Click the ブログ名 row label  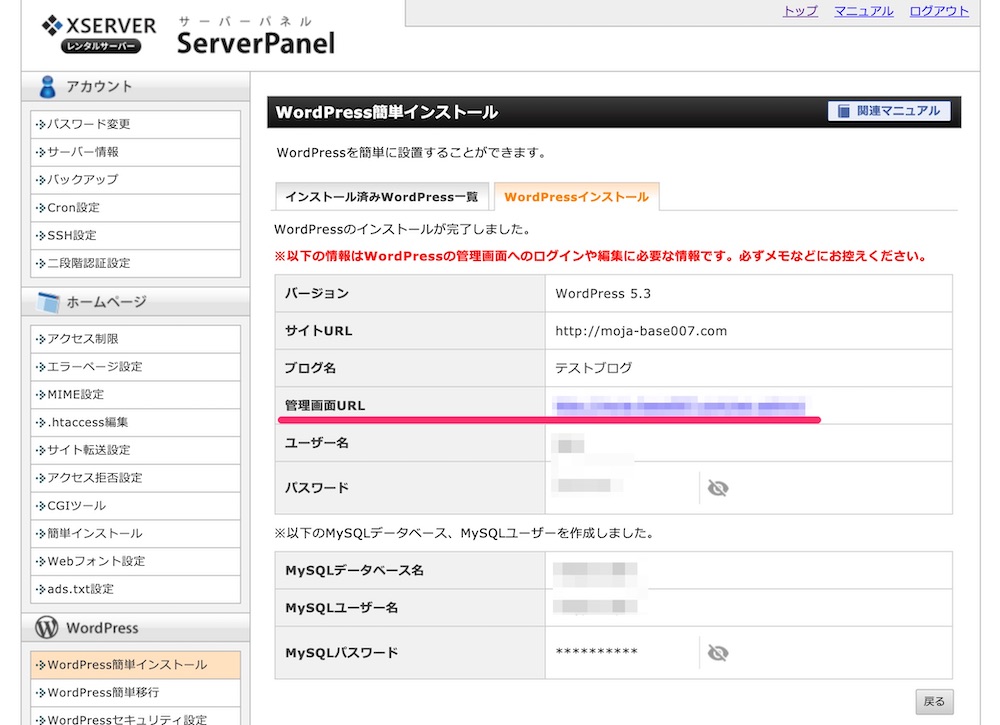pyautogui.click(x=310, y=368)
